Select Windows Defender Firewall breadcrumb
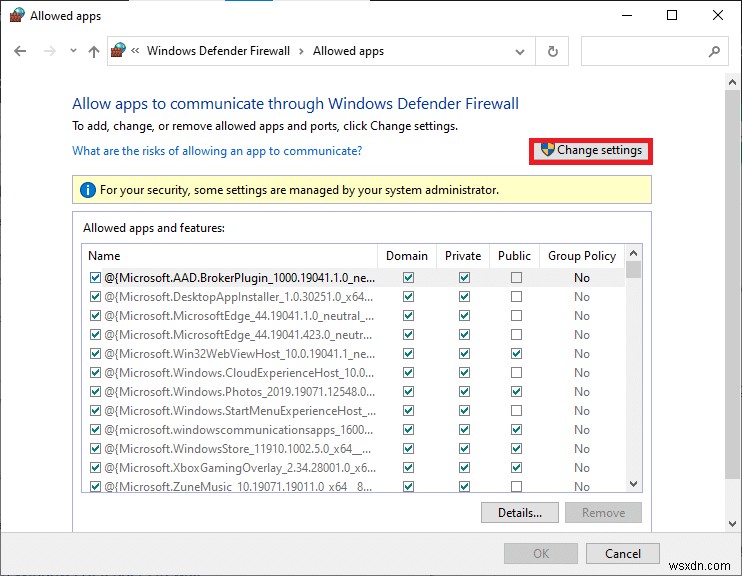 pos(218,51)
